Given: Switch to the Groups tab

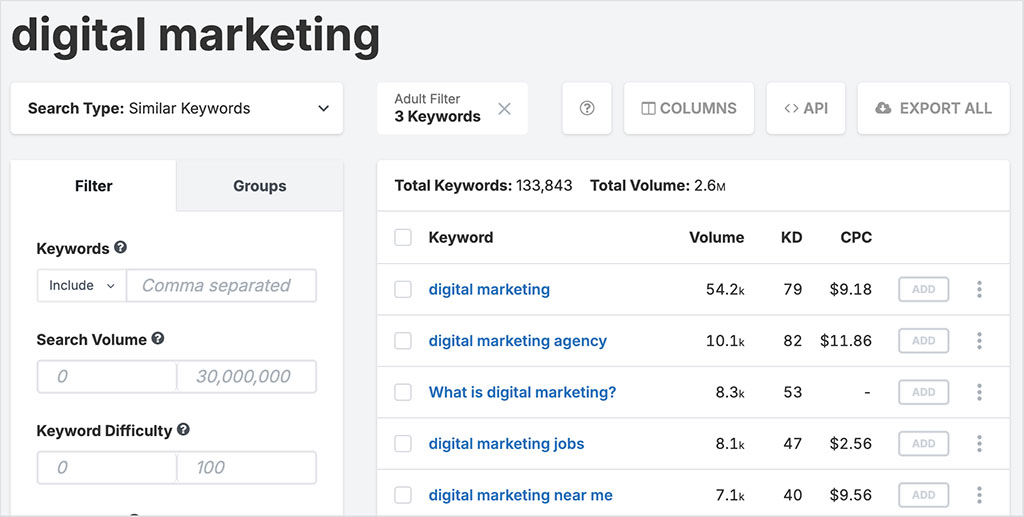Looking at the screenshot, I should coord(259,186).
